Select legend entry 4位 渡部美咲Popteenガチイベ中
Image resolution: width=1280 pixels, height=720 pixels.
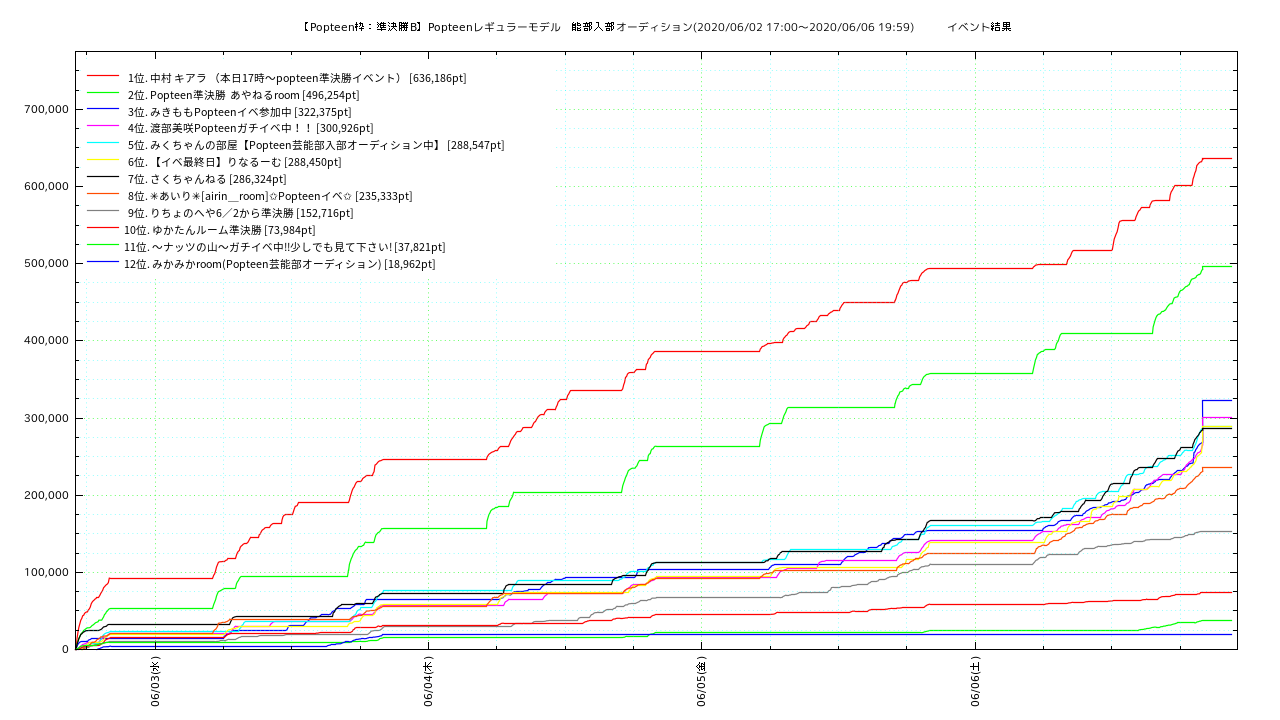pyautogui.click(x=250, y=128)
